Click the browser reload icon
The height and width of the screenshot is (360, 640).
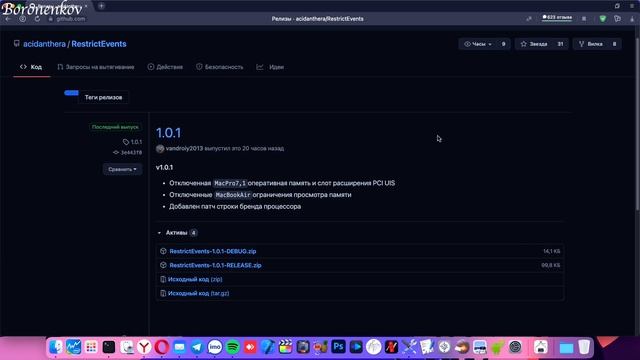(x=37, y=19)
